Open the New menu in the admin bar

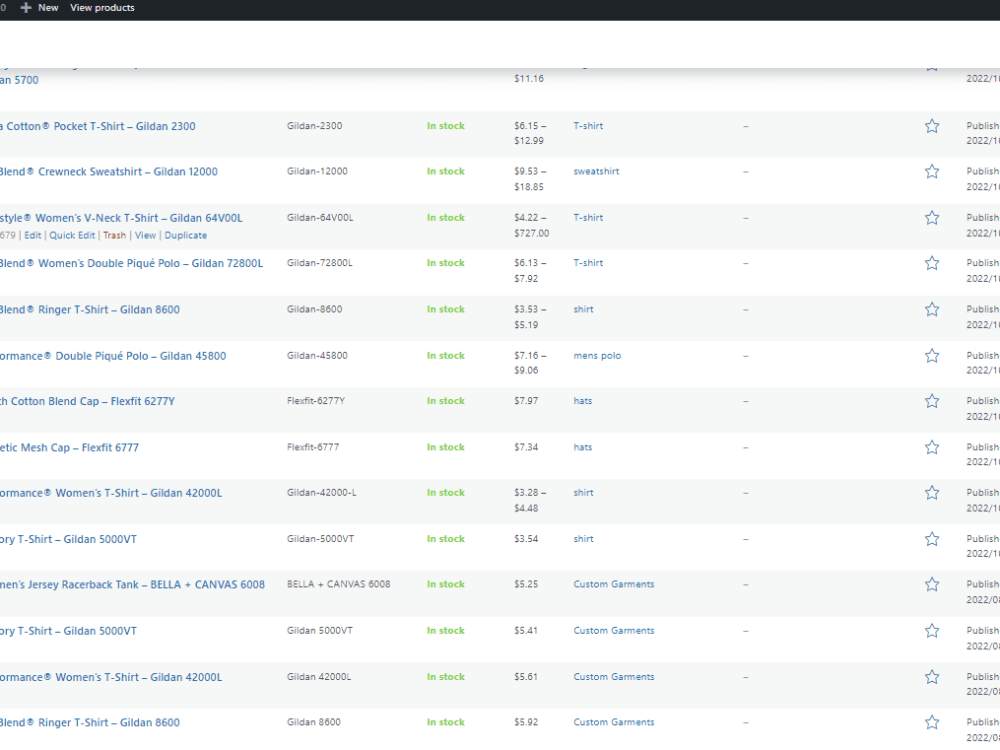click(40, 8)
